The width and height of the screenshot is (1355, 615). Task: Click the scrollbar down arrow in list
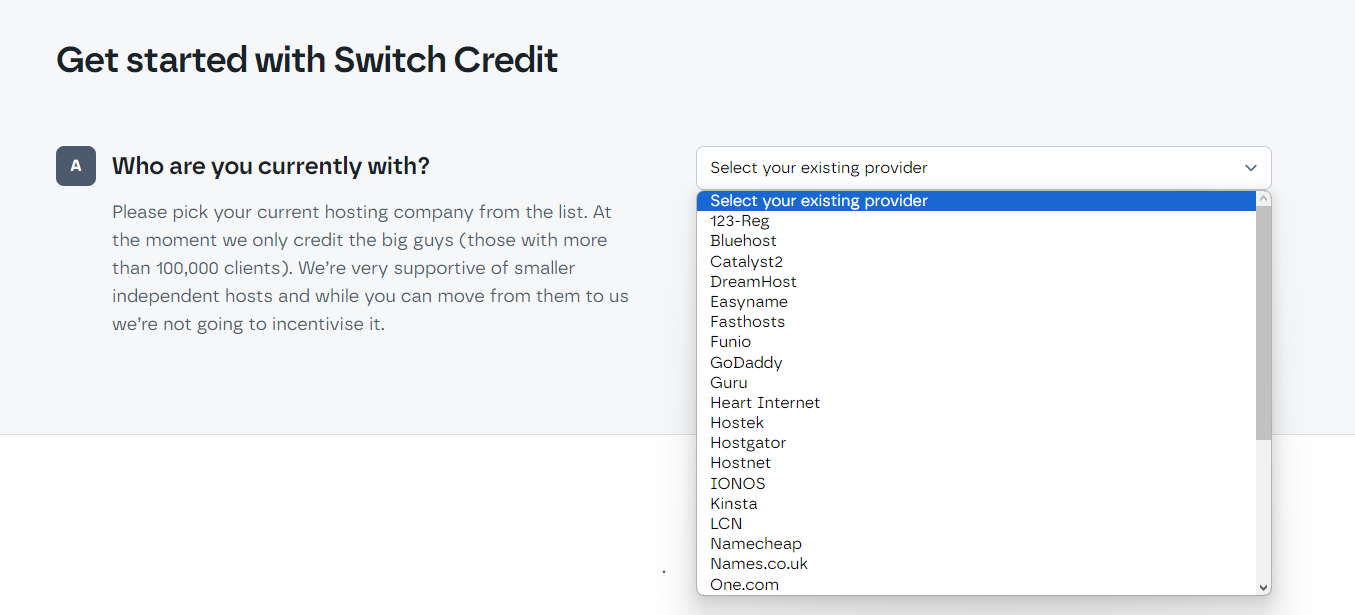click(1263, 587)
